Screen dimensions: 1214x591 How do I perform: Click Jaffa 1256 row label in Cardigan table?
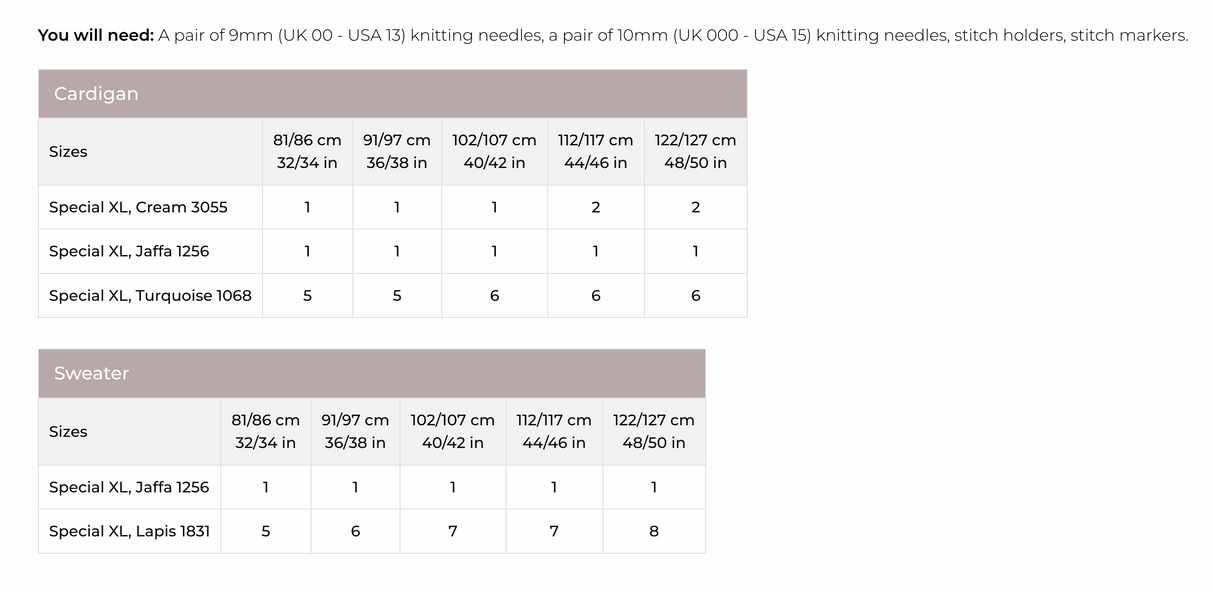(x=129, y=252)
